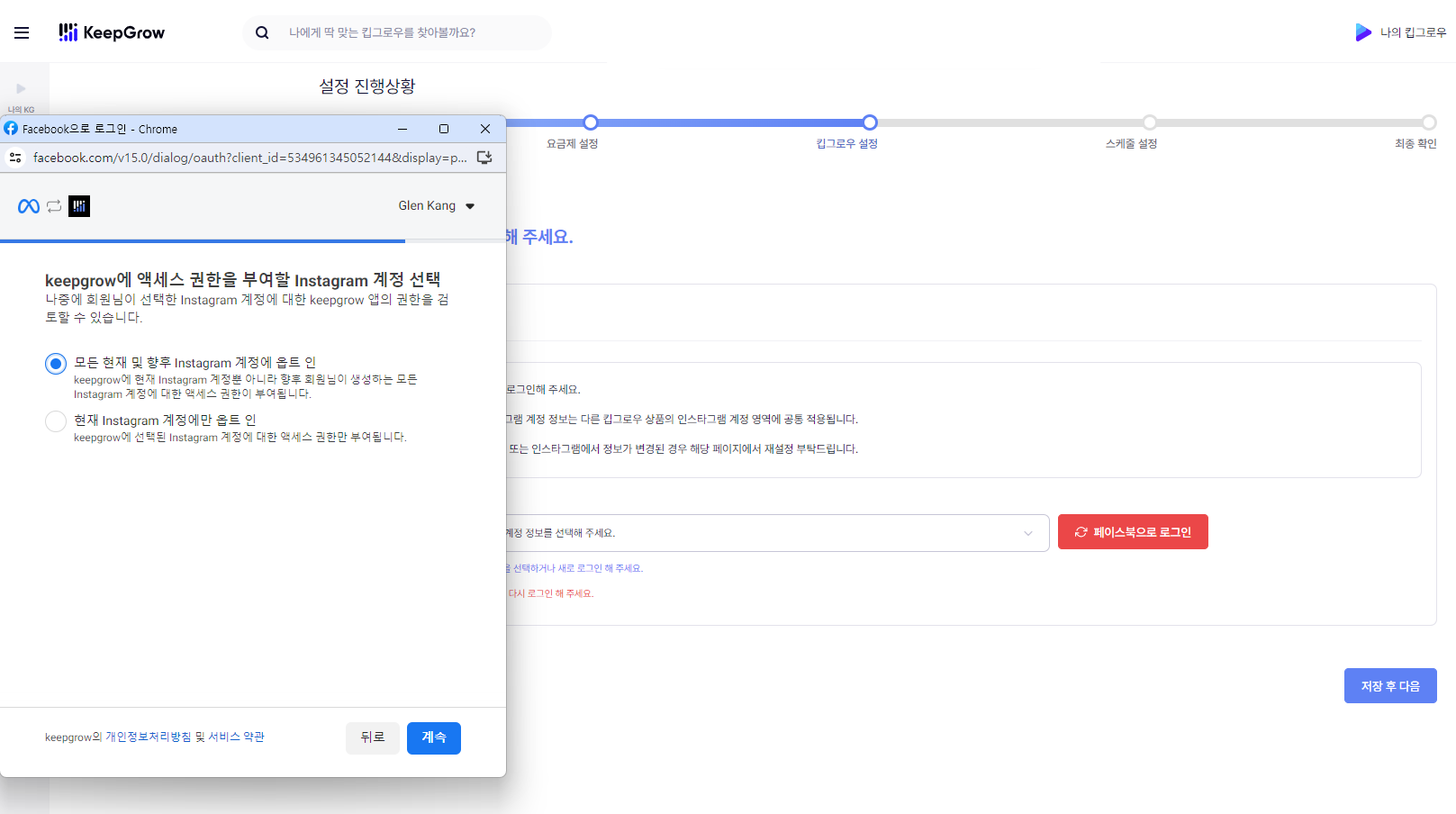Screen dimensions: 1456x814
Task: Click the KeepGrow logo
Action: [x=112, y=33]
